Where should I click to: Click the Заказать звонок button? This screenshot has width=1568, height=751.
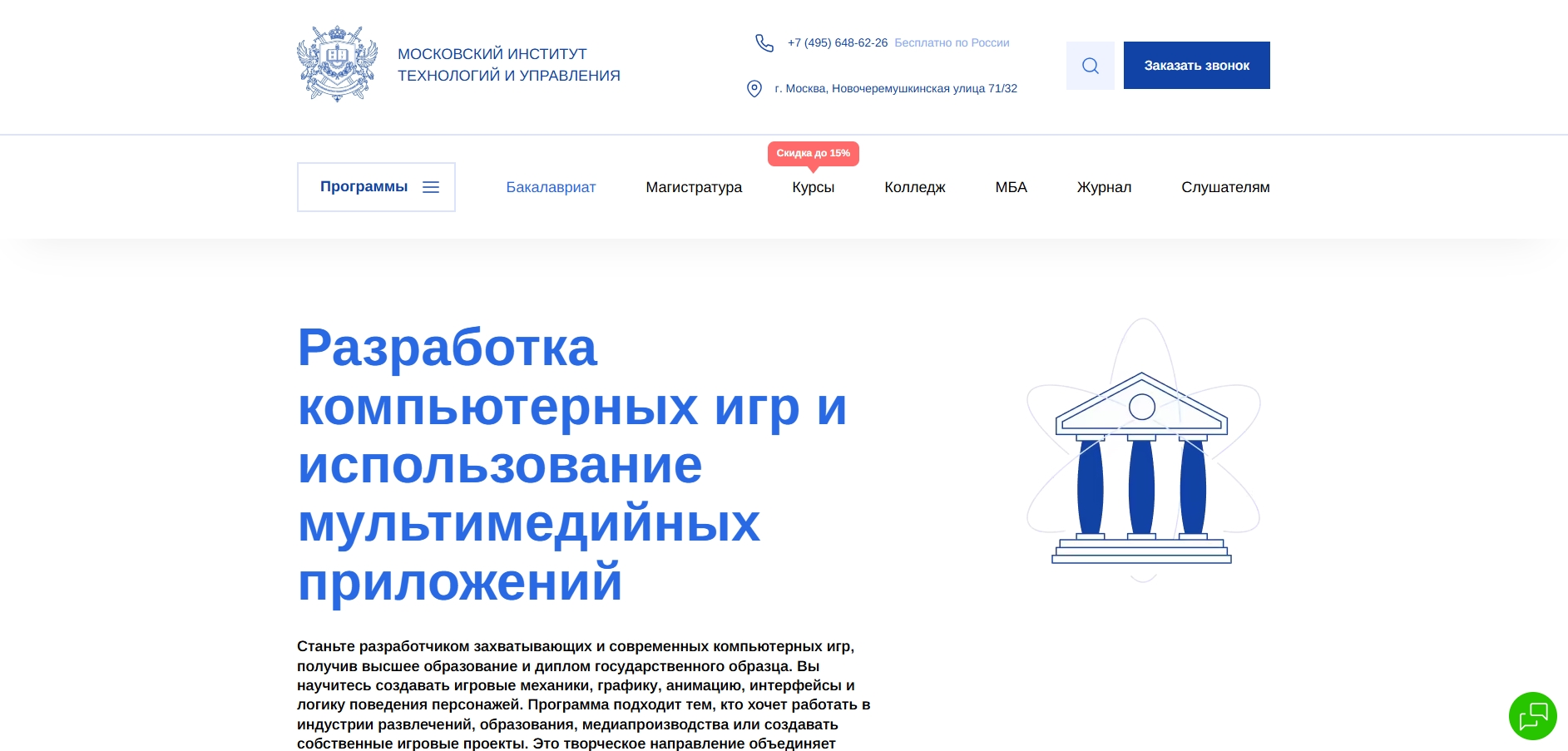[1196, 66]
